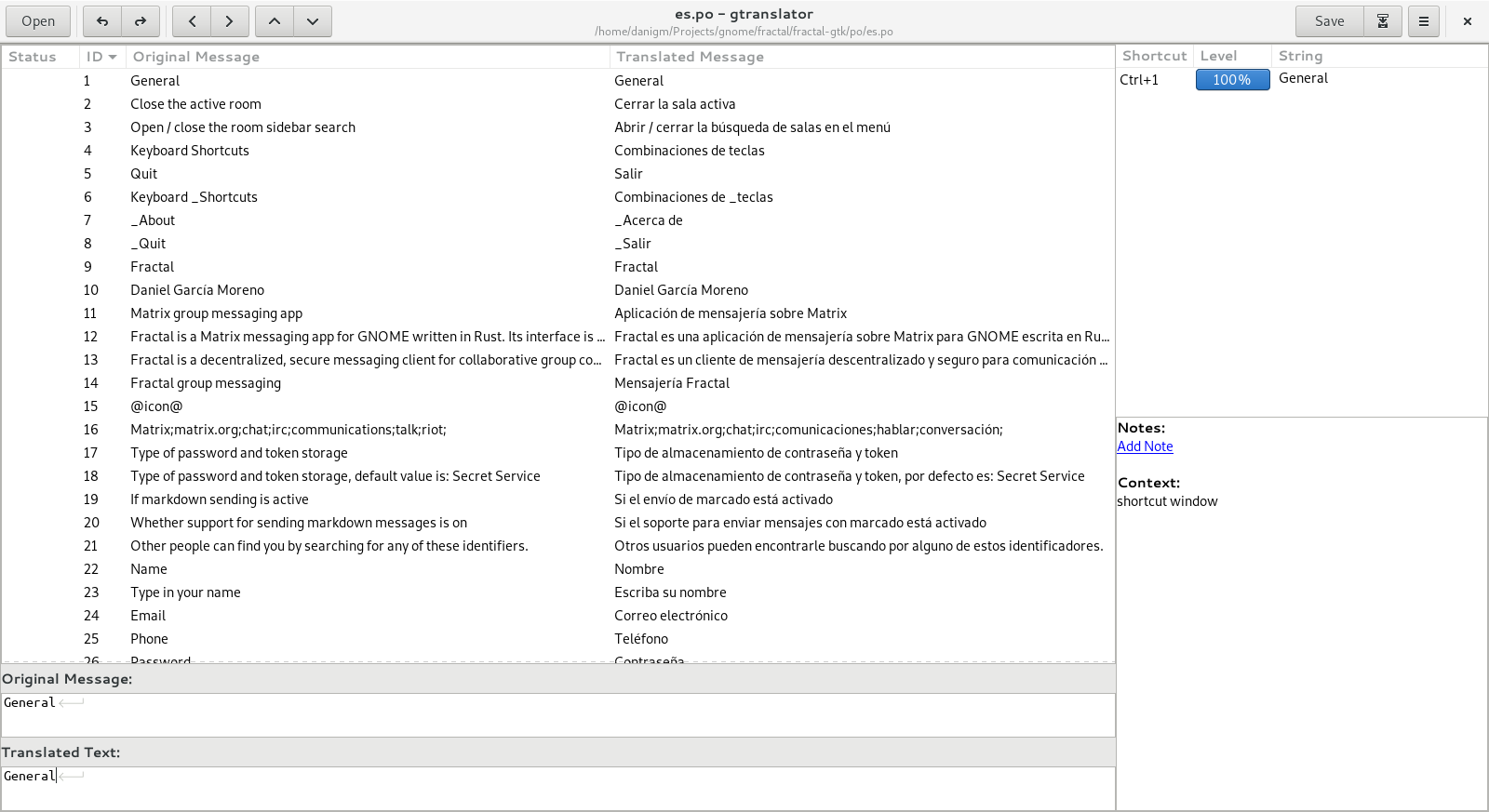Select 'Matrix group messaging app' row

coord(558,313)
